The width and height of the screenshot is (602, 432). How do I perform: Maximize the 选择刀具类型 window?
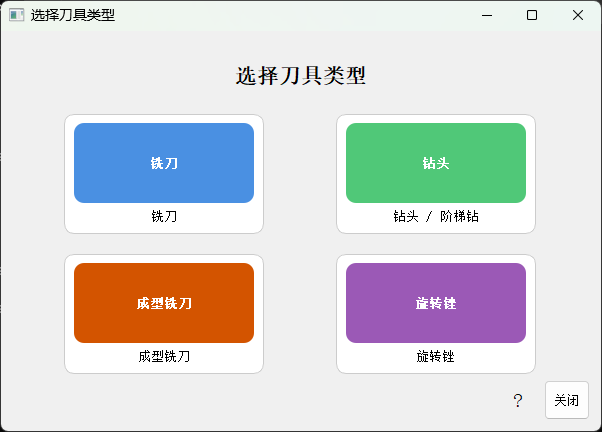pyautogui.click(x=532, y=15)
